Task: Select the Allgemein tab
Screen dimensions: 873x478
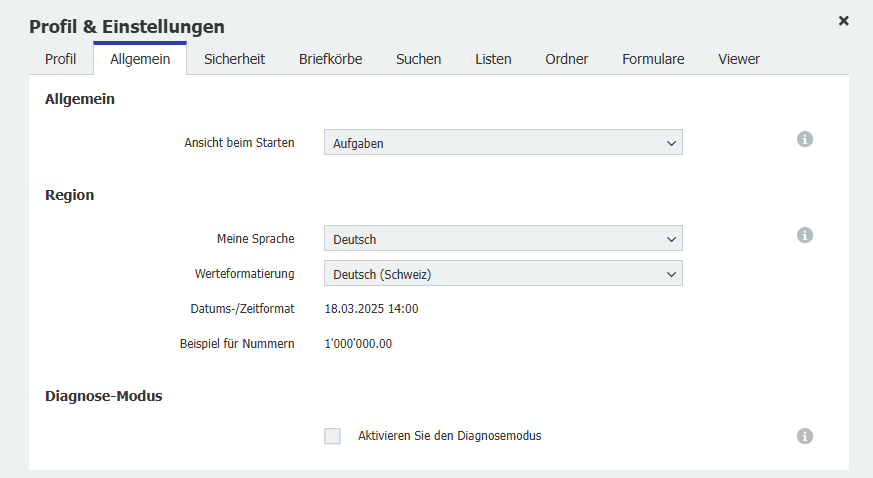Action: click(140, 59)
